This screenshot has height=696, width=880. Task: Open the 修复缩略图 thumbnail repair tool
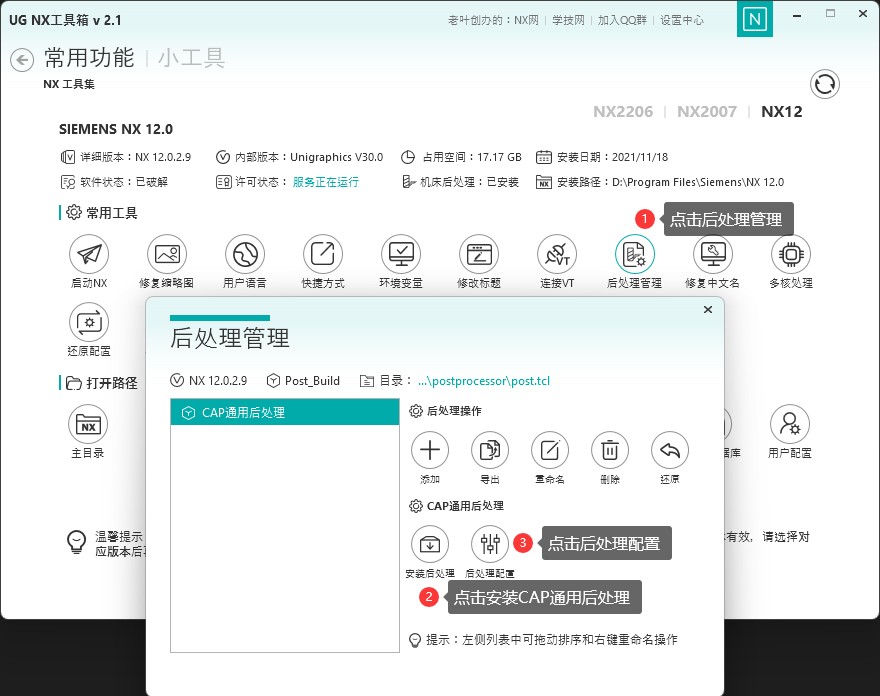tap(167, 254)
